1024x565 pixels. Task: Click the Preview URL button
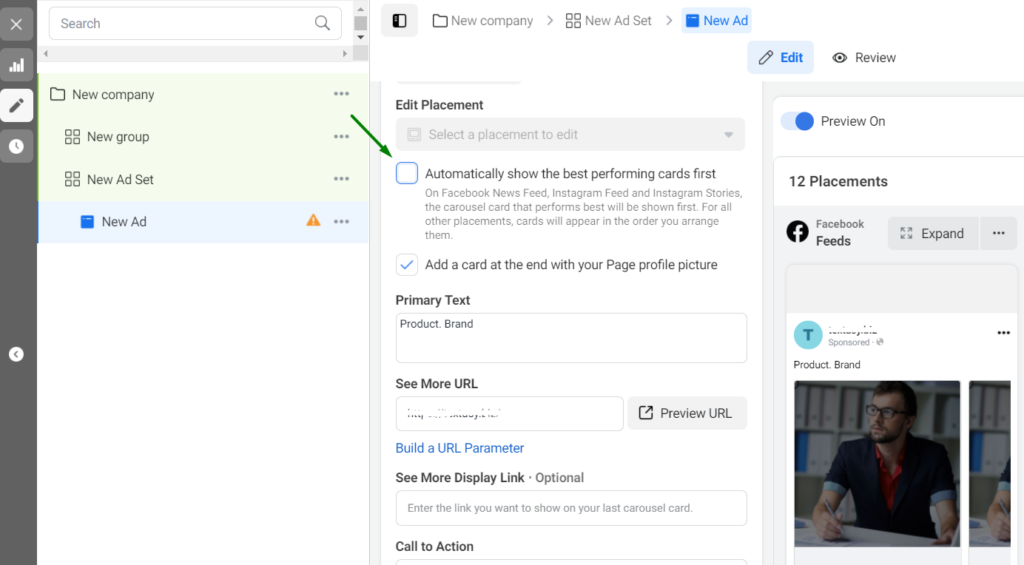pos(687,413)
